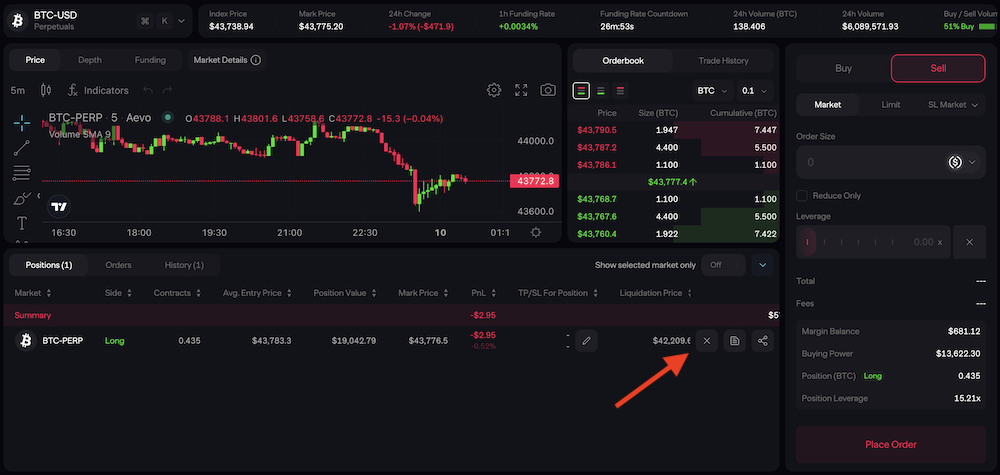Open the BTC-PERP position details document icon
Viewport: 1000px width, 475px height.
coord(735,341)
